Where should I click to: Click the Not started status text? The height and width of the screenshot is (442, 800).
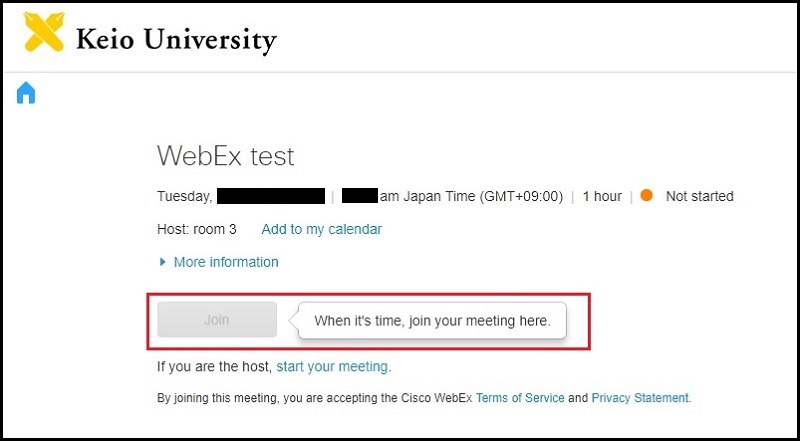point(699,196)
